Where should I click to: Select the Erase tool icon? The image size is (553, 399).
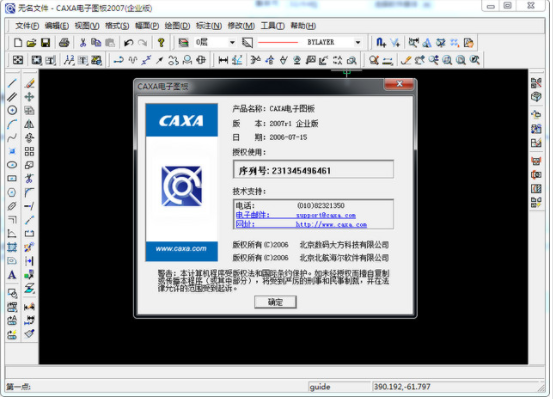pos(29,83)
